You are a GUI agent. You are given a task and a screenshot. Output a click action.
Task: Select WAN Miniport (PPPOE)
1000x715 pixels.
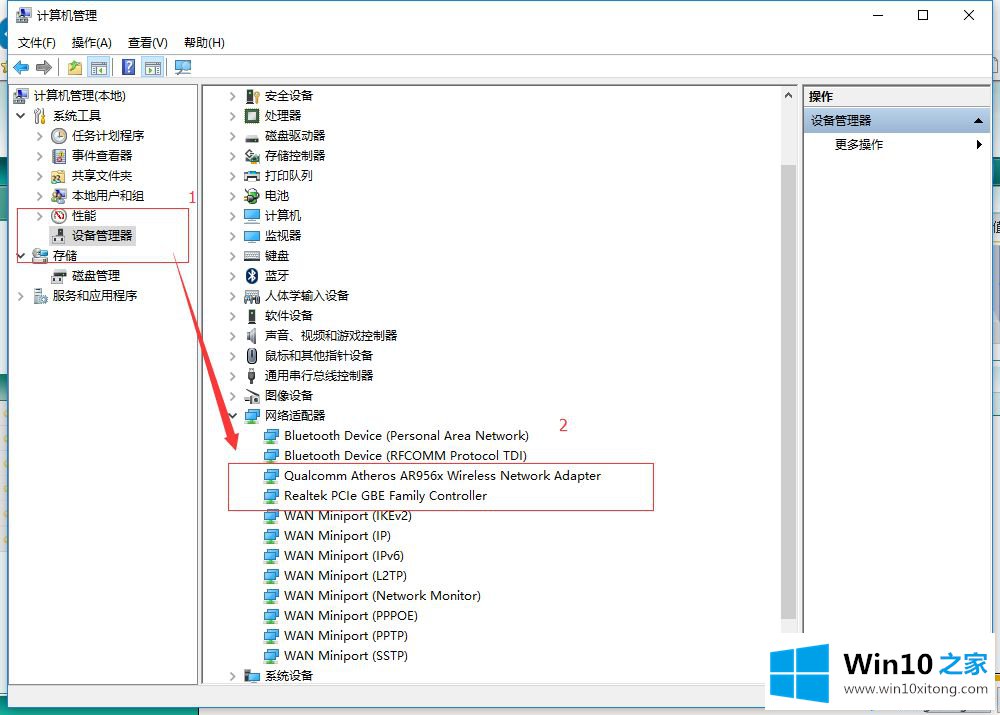point(351,615)
